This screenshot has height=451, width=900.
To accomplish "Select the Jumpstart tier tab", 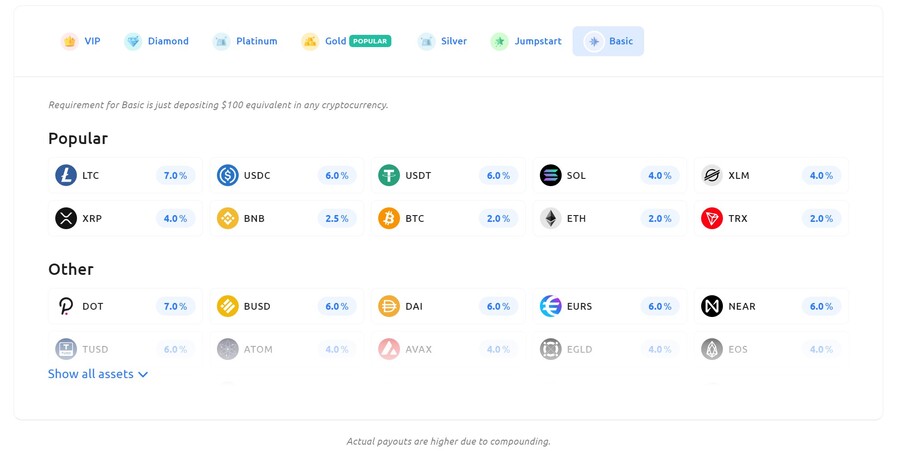I will (x=526, y=42).
